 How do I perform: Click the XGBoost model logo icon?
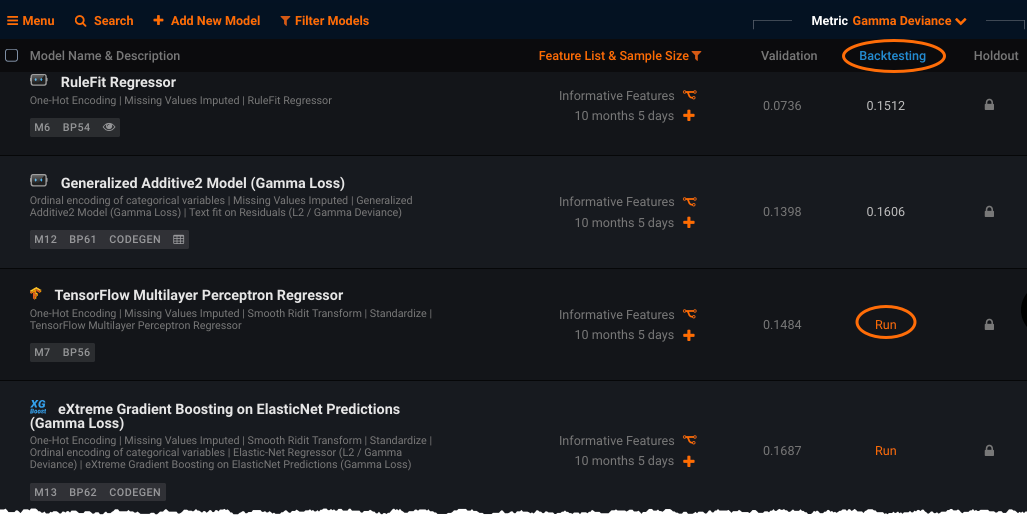coord(38,407)
